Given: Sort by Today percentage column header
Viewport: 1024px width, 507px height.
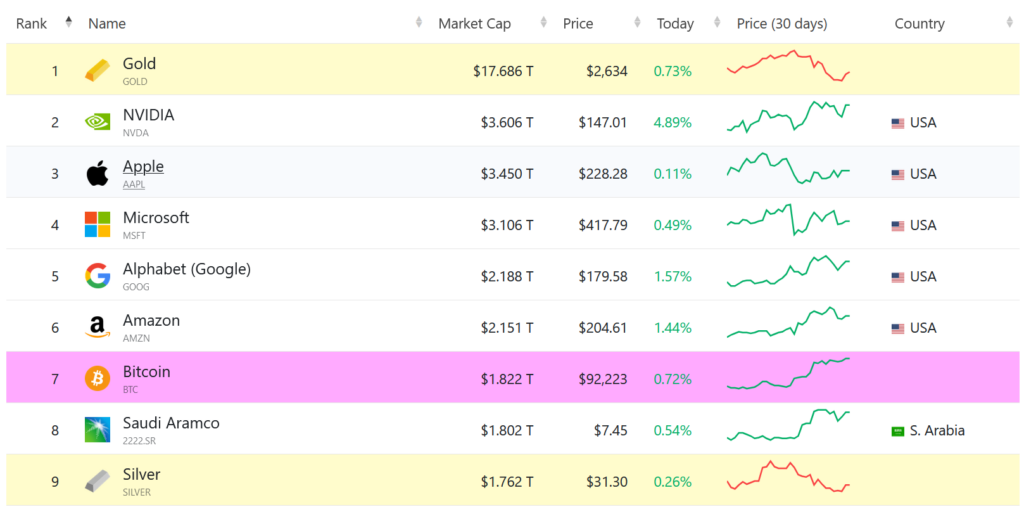Looking at the screenshot, I should pyautogui.click(x=675, y=23).
